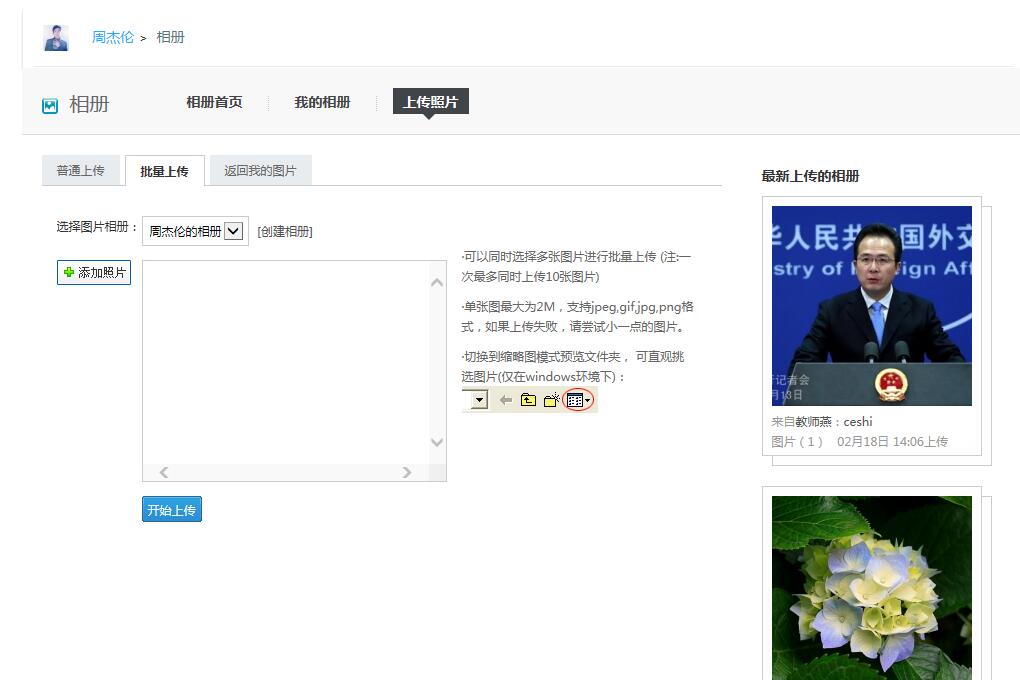Click the 相册 section title beside the logo
This screenshot has width=1020, height=680.
pyautogui.click(x=89, y=104)
